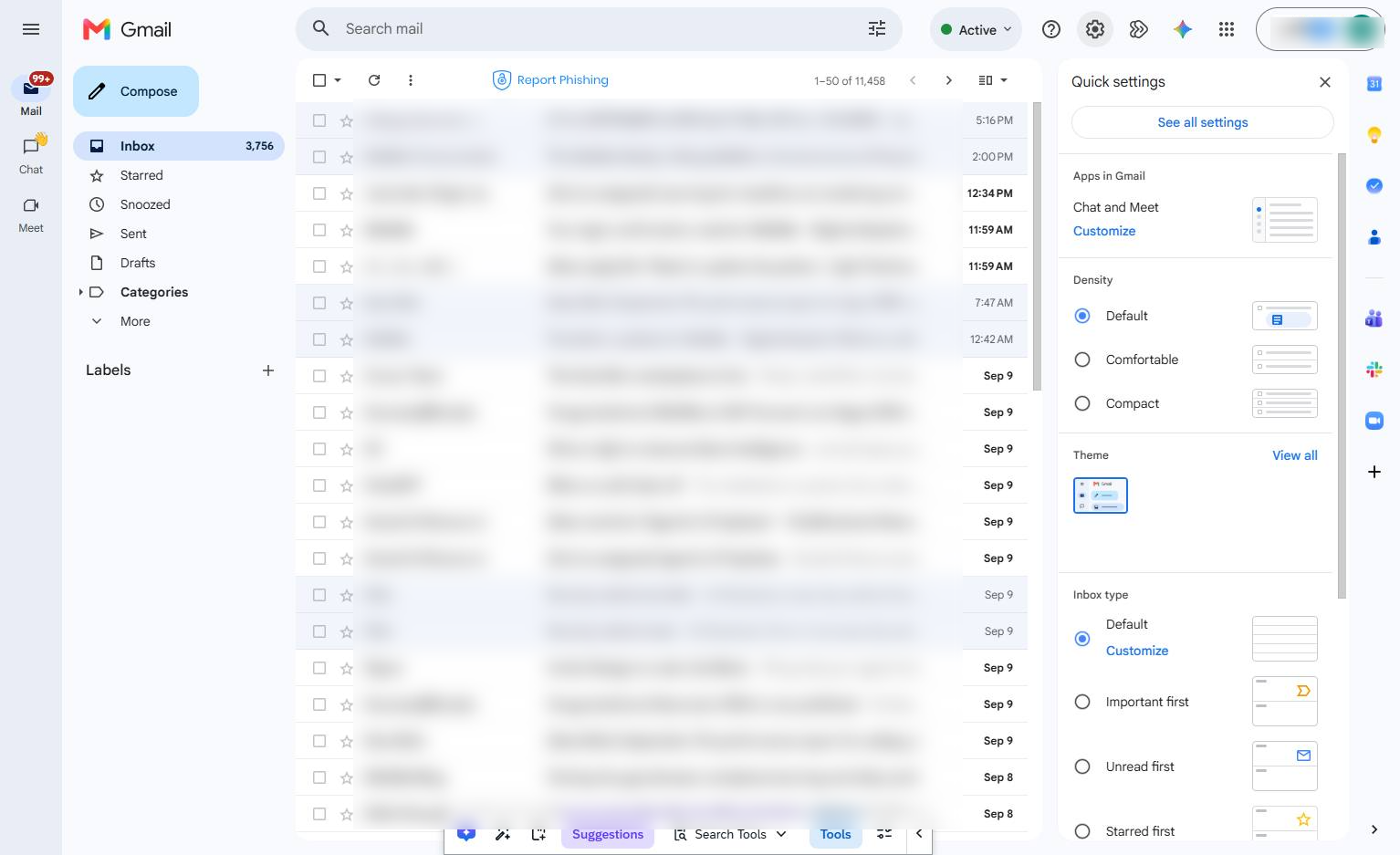The image size is (1400, 855).
Task: Create a new label with plus icon
Action: click(x=268, y=370)
